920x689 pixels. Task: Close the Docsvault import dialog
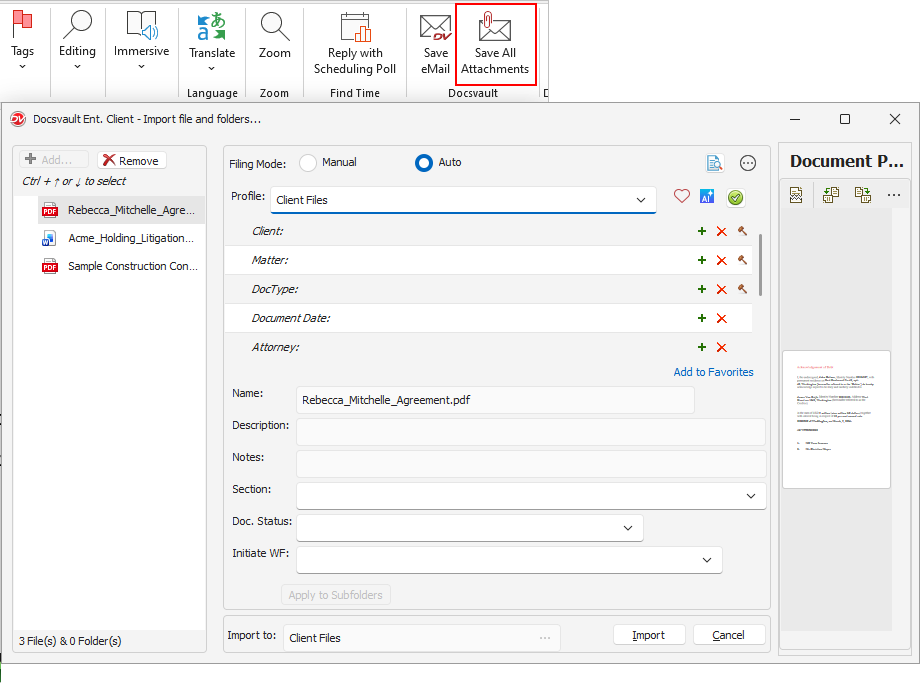(894, 119)
